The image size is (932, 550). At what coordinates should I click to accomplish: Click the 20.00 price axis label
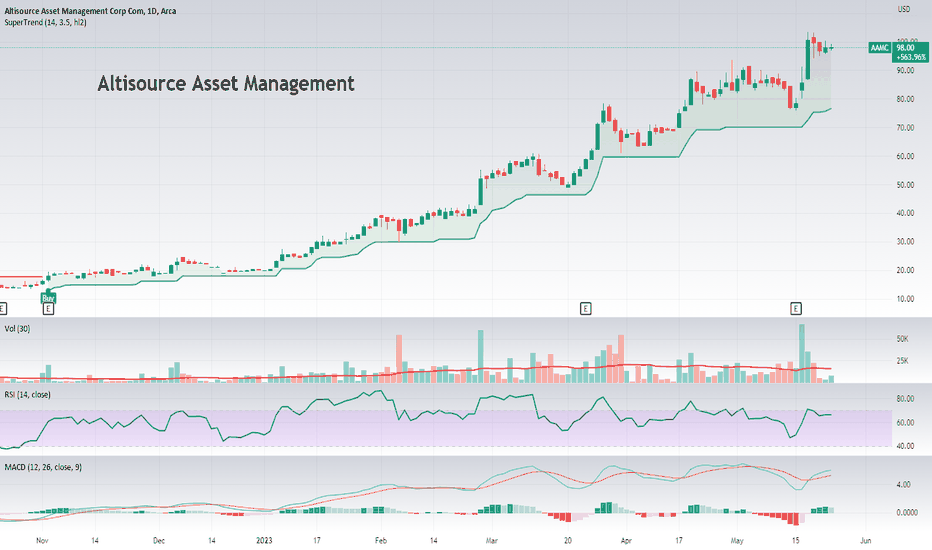coord(905,270)
